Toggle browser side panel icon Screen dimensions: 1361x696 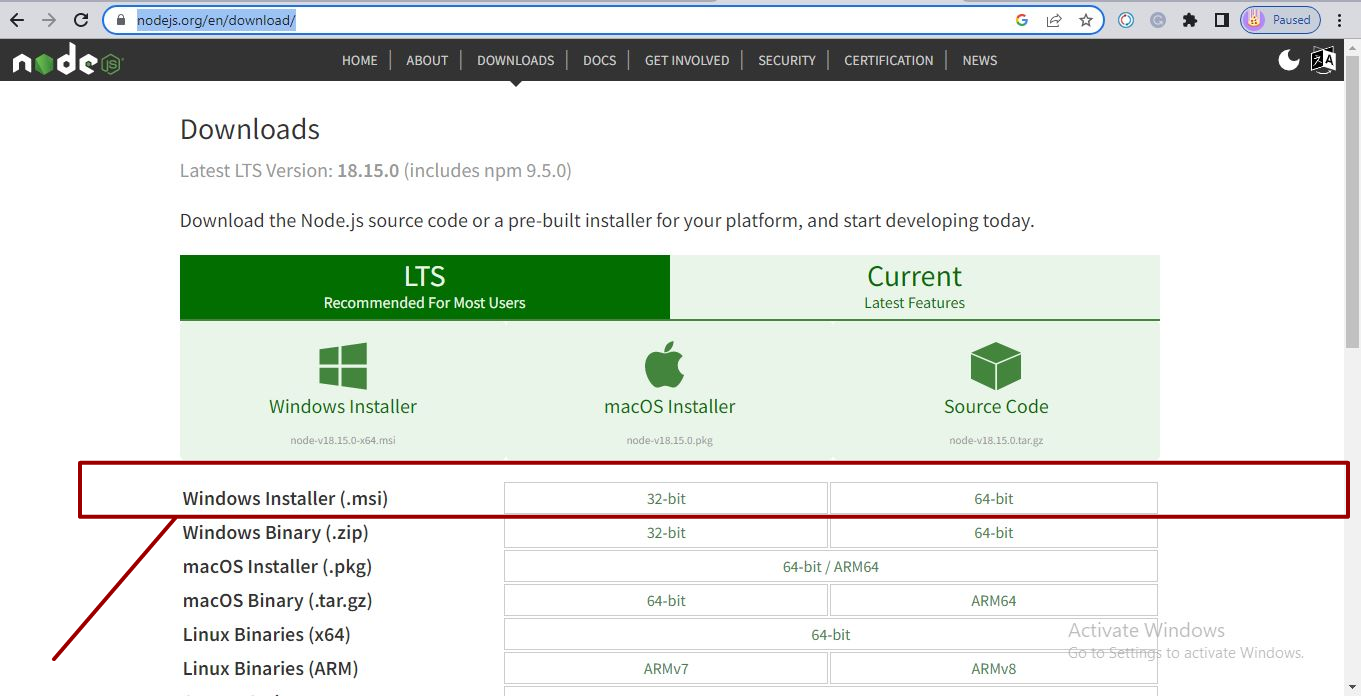coord(1222,20)
